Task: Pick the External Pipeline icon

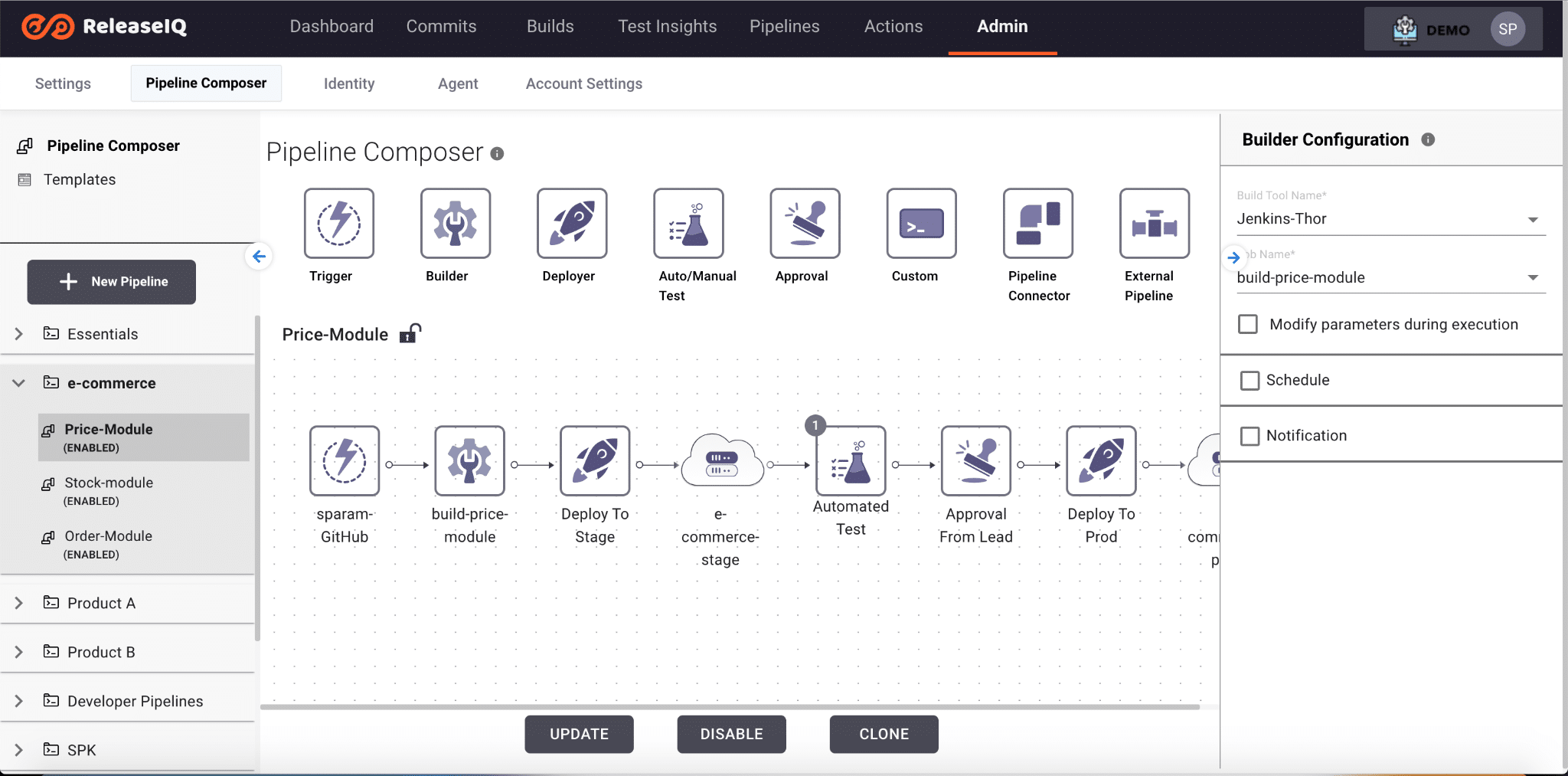Action: (x=1155, y=223)
